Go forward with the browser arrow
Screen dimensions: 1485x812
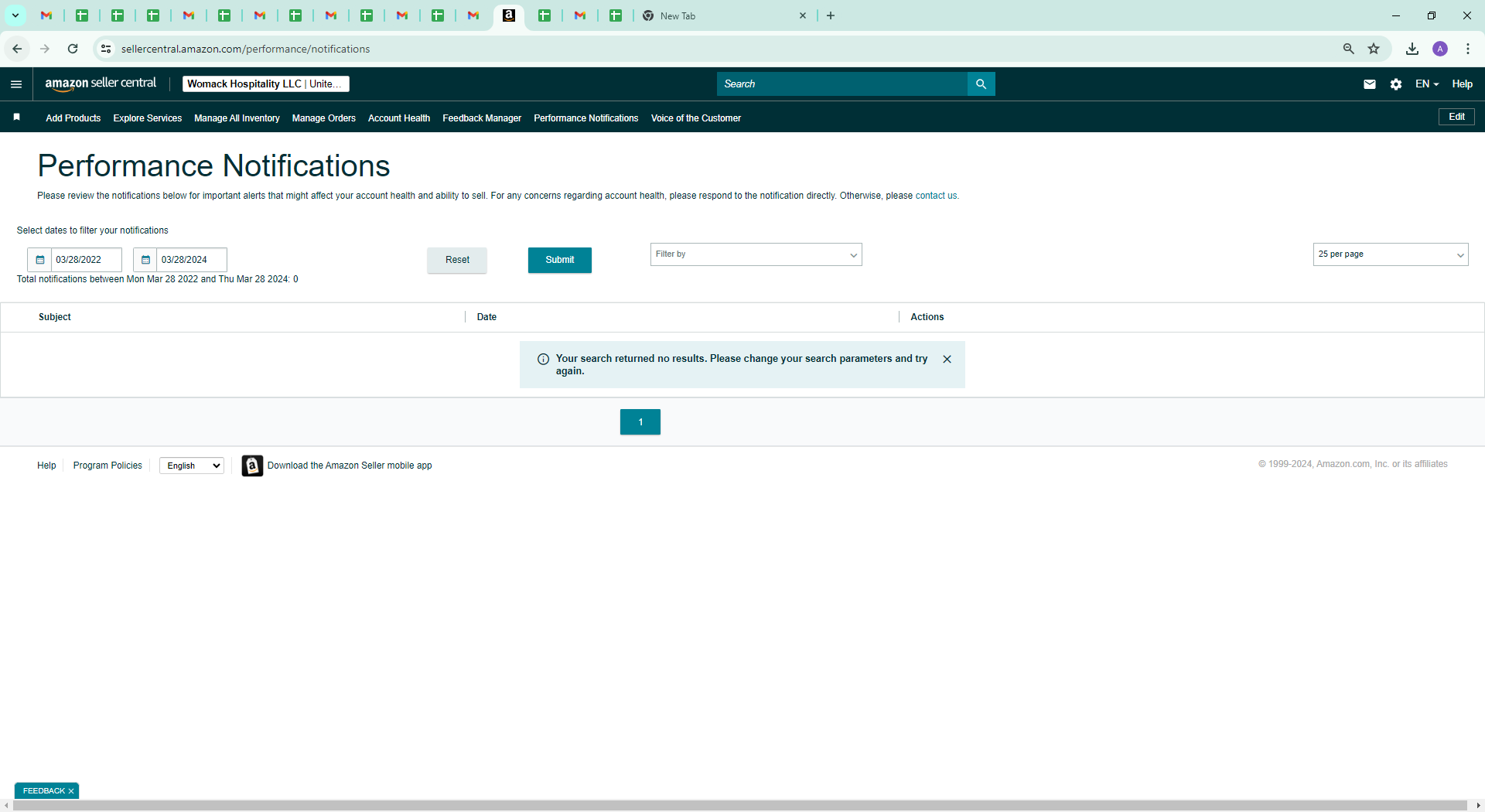[45, 49]
